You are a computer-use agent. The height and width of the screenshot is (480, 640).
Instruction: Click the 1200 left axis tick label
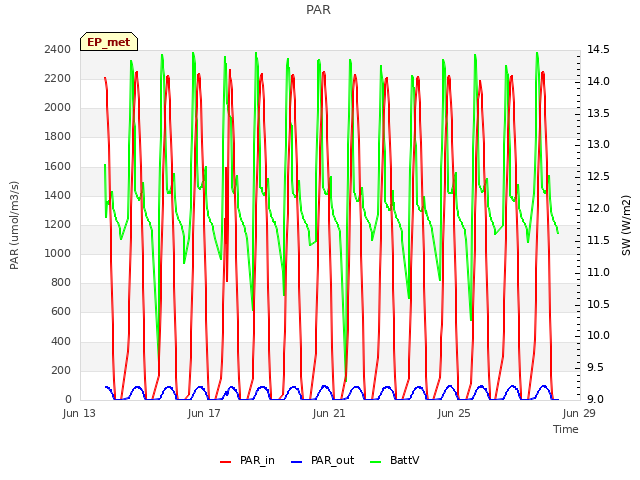click(58, 224)
